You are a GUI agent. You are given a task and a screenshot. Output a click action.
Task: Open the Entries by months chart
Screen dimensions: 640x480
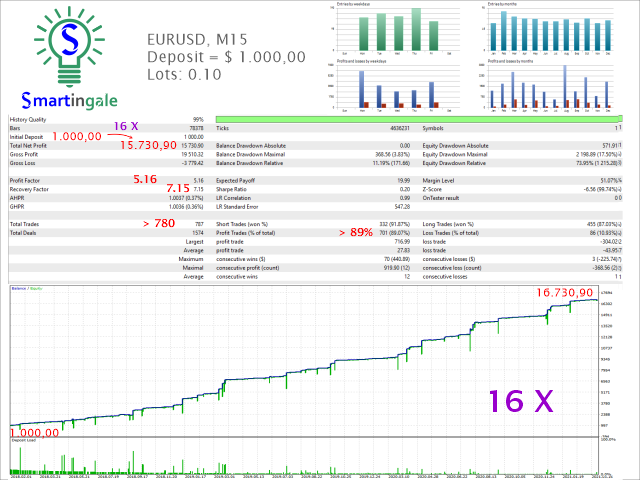coord(548,29)
